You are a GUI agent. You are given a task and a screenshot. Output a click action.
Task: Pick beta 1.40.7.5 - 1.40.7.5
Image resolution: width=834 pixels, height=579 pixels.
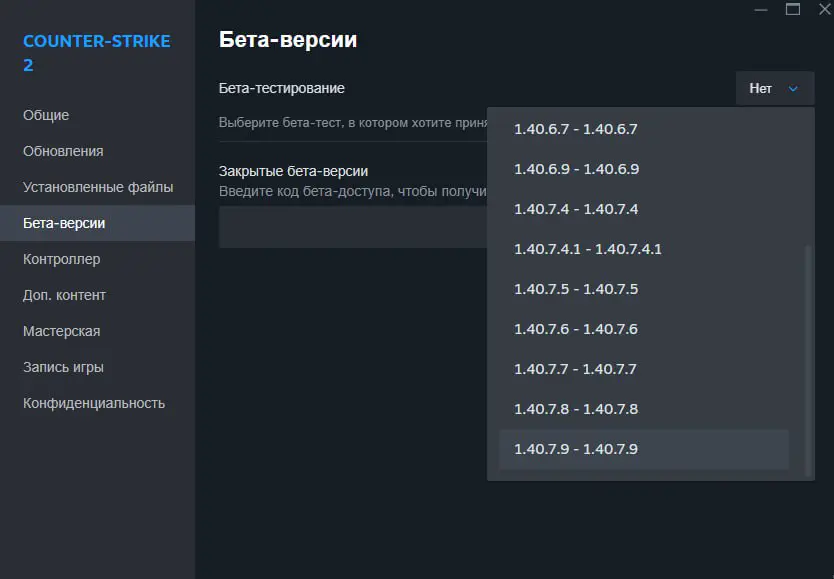click(x=644, y=289)
